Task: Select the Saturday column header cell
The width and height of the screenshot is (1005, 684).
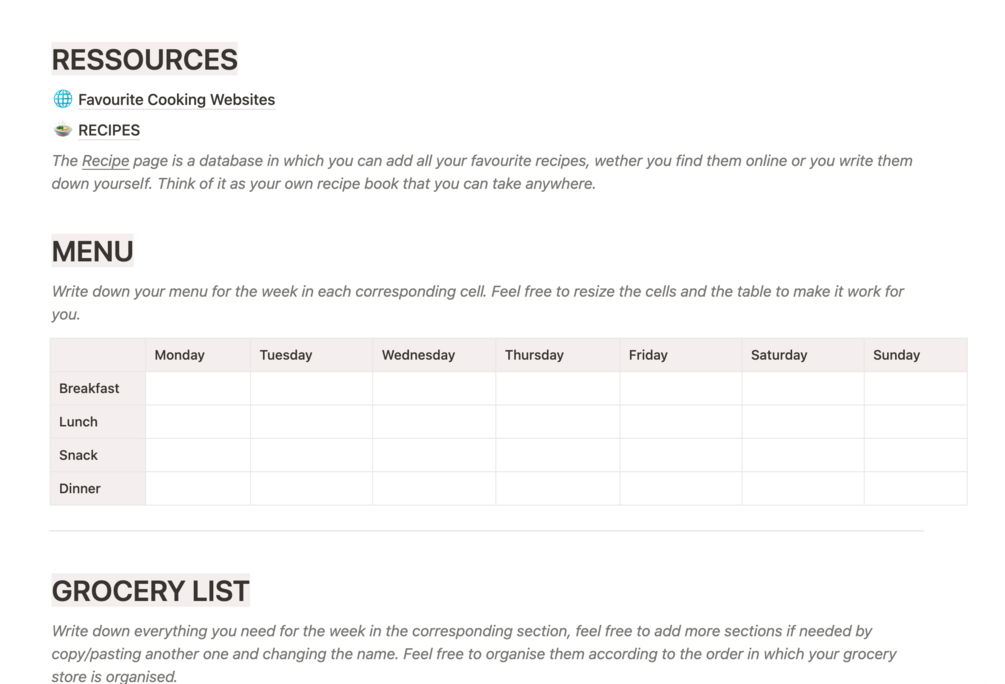Action: [x=802, y=355]
